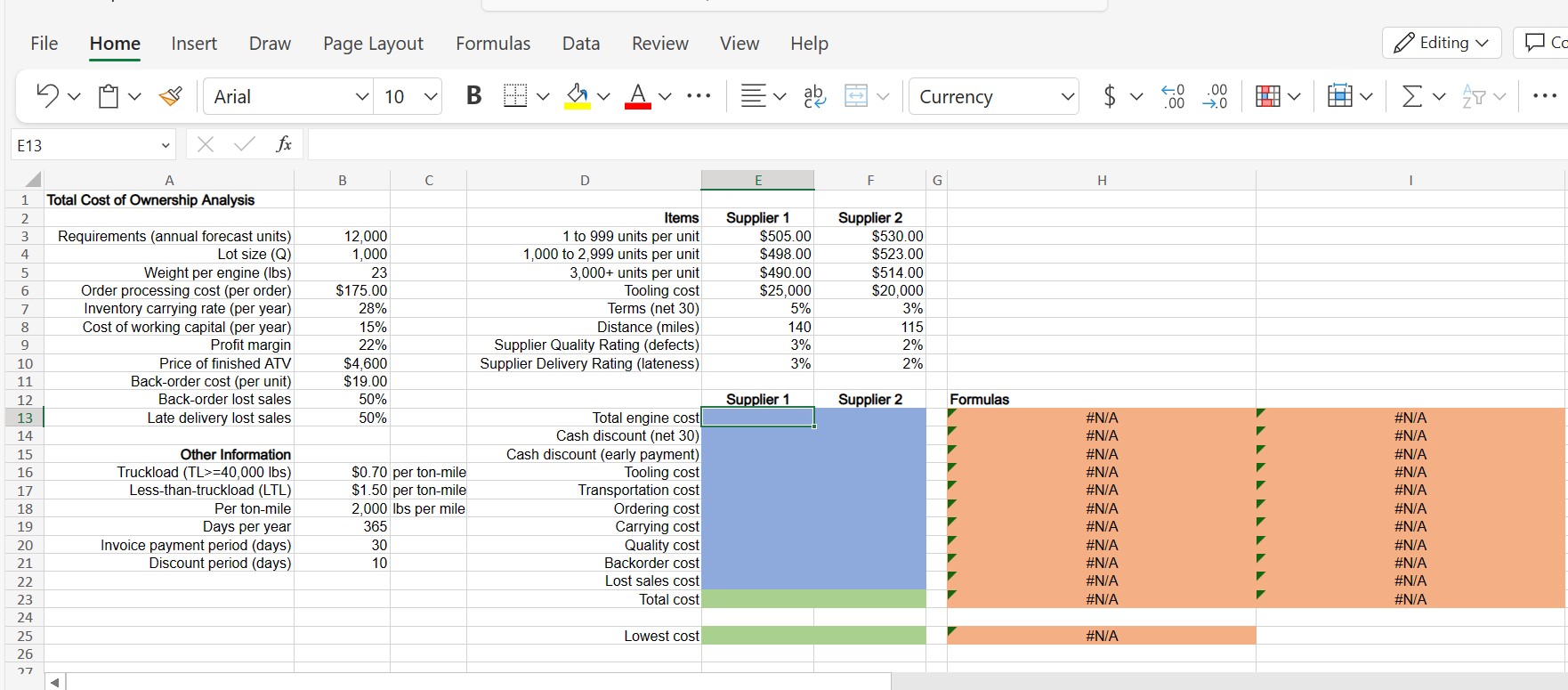The height and width of the screenshot is (690, 1568).
Task: Click cell E13 for Total engine cost
Action: (x=758, y=418)
